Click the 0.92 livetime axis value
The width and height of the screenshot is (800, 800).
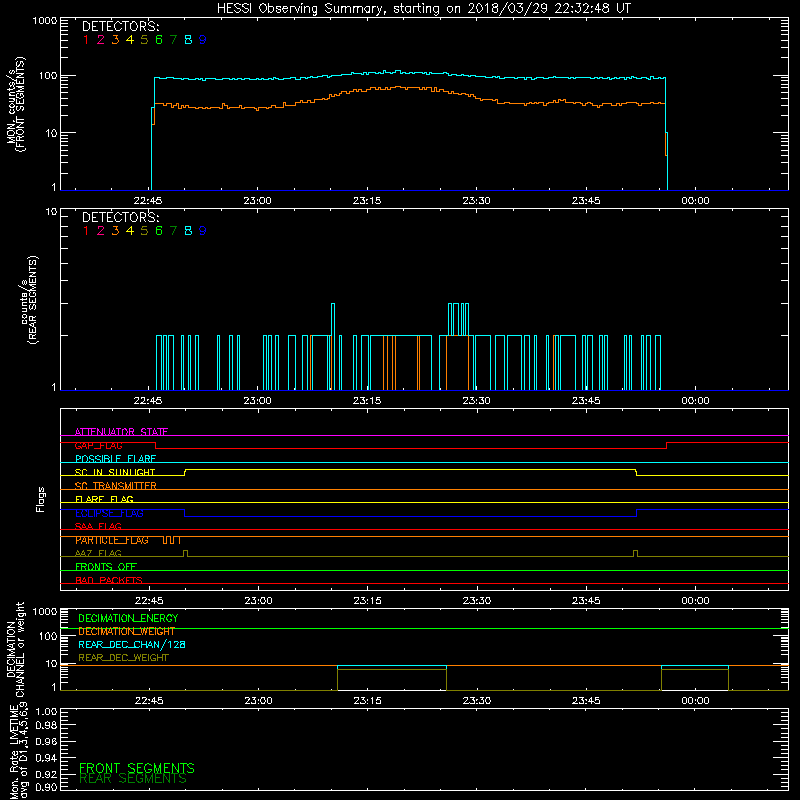coord(46,773)
